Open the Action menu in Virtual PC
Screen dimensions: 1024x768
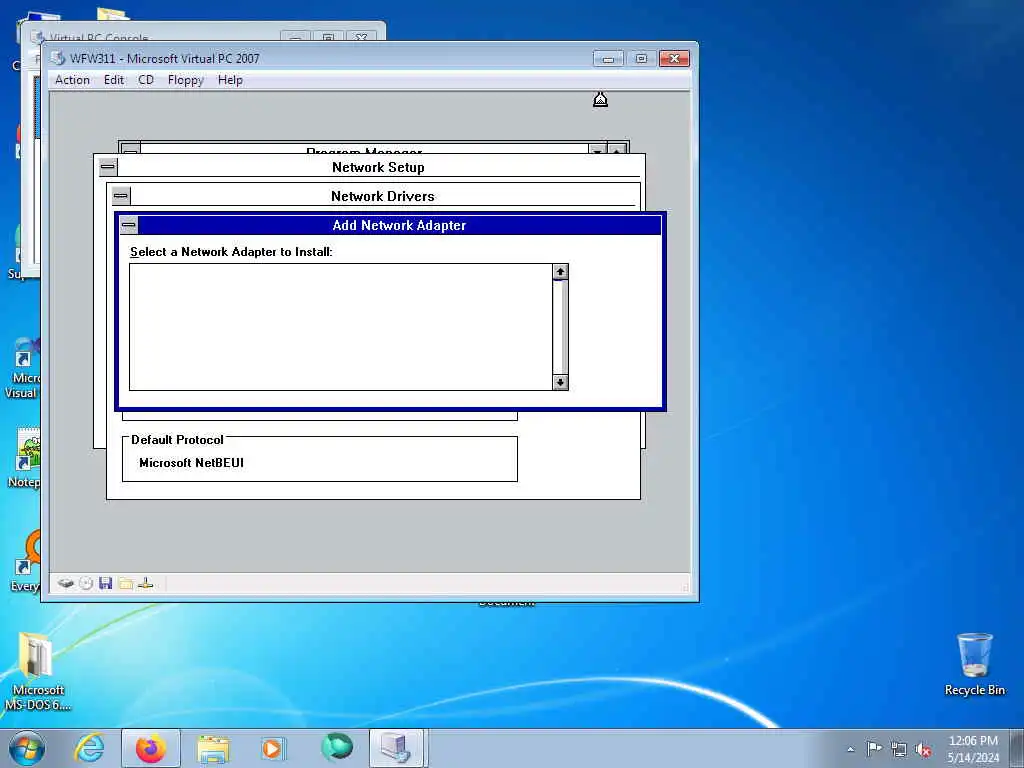point(72,80)
